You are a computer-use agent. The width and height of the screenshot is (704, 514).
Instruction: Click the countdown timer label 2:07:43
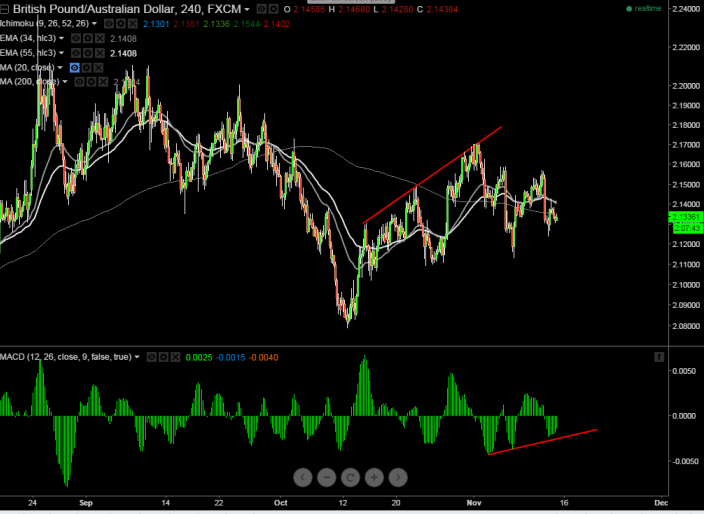pos(687,228)
